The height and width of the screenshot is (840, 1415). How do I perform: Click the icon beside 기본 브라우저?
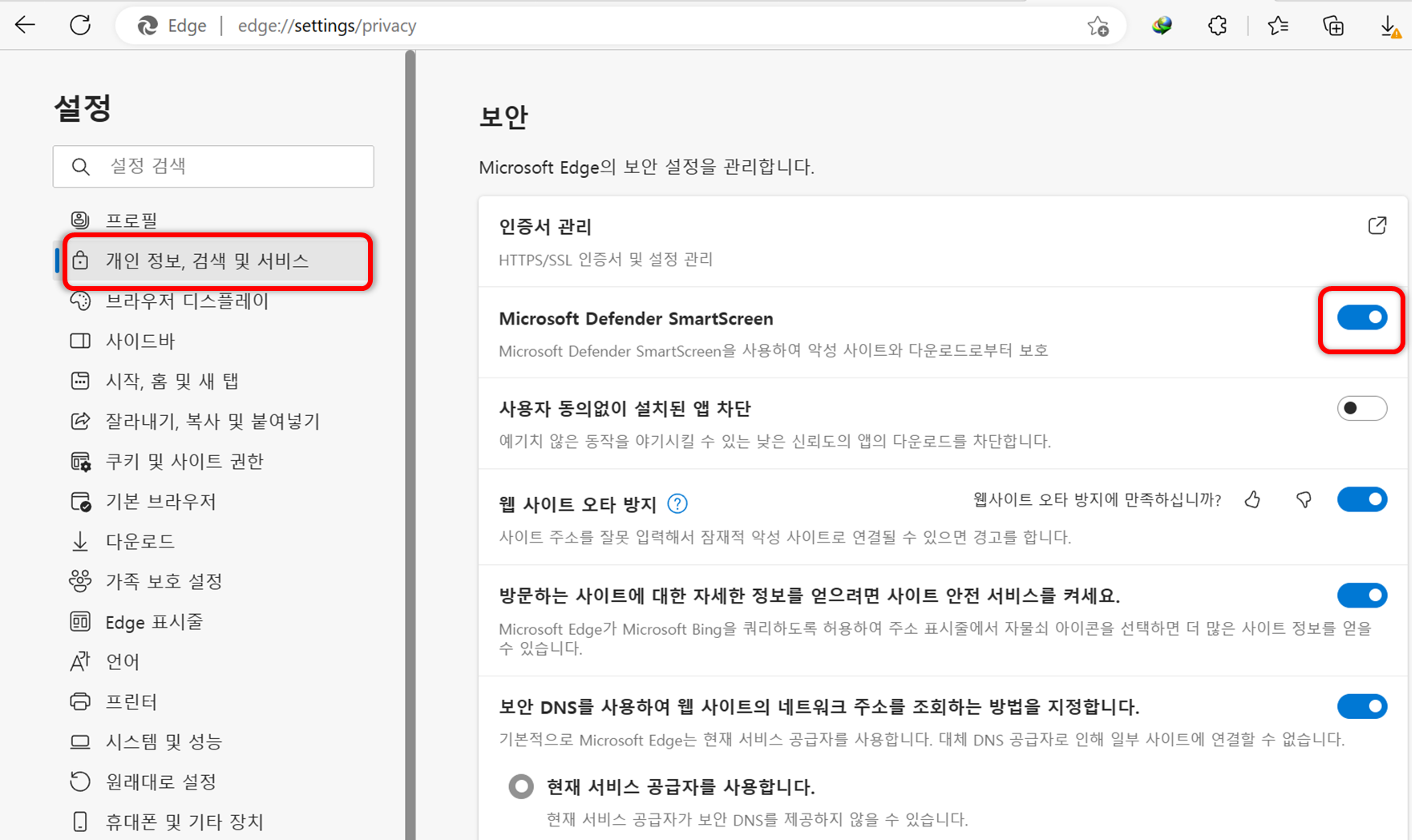[80, 502]
